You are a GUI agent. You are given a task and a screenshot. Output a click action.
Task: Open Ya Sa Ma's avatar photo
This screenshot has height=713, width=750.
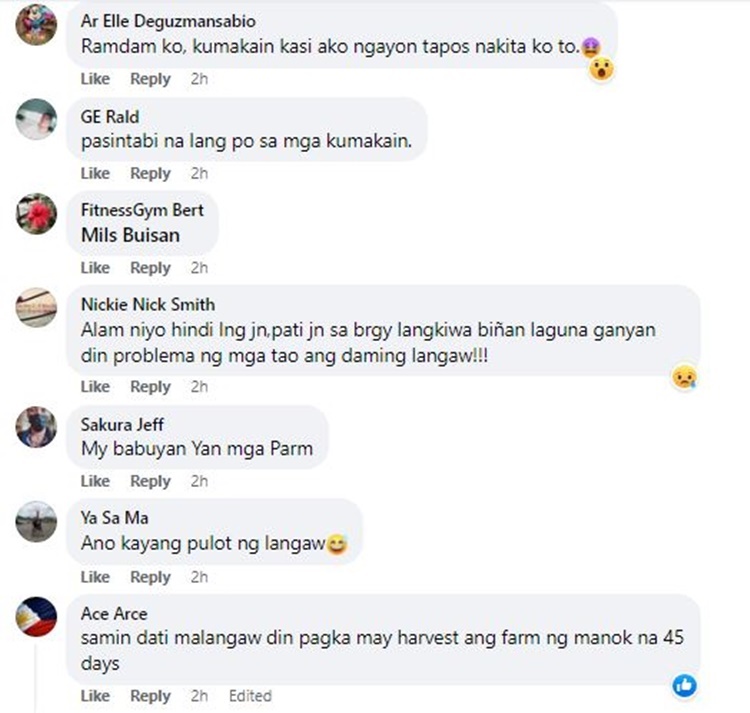pyautogui.click(x=36, y=522)
